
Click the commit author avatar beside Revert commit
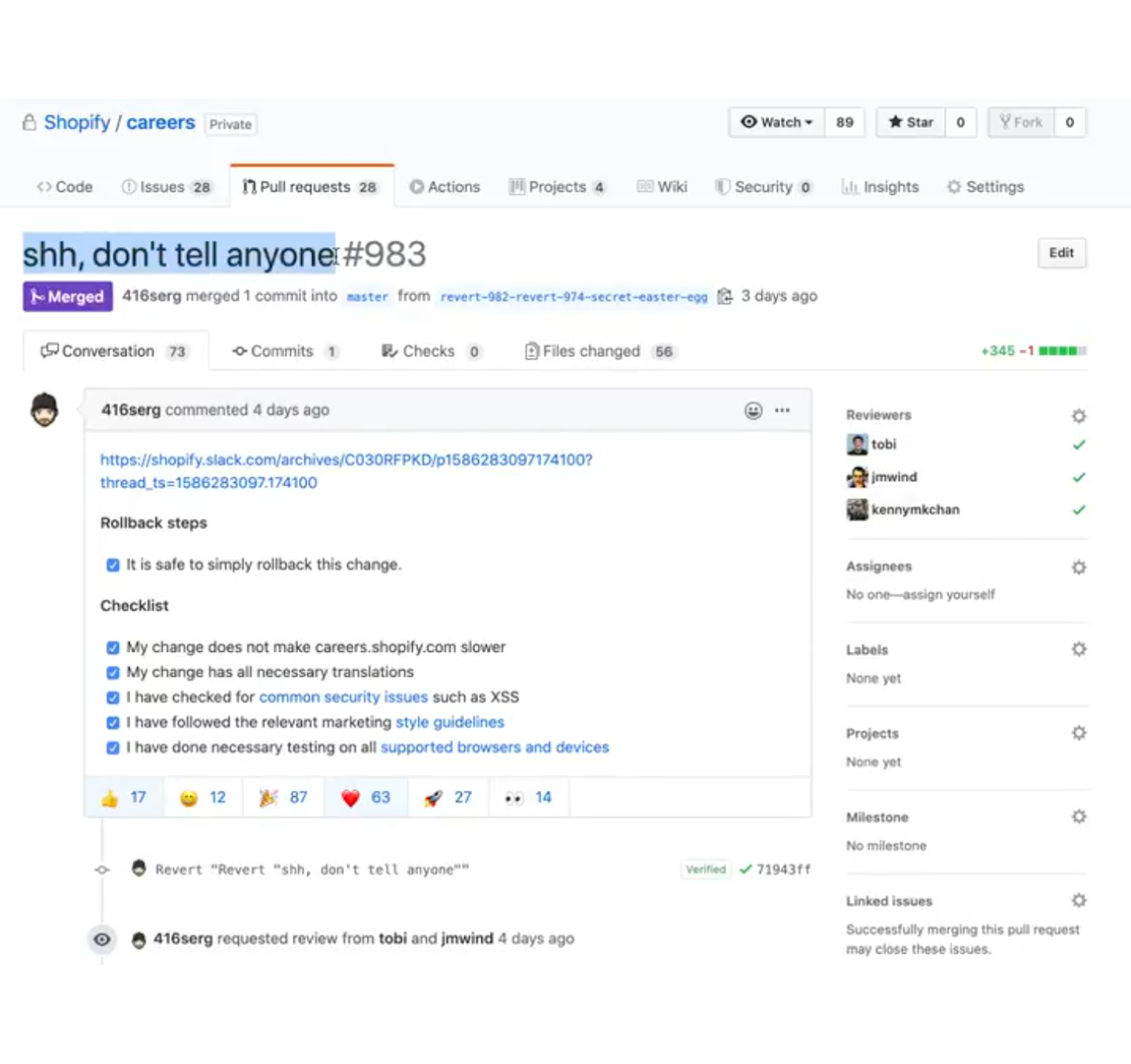tap(139, 868)
